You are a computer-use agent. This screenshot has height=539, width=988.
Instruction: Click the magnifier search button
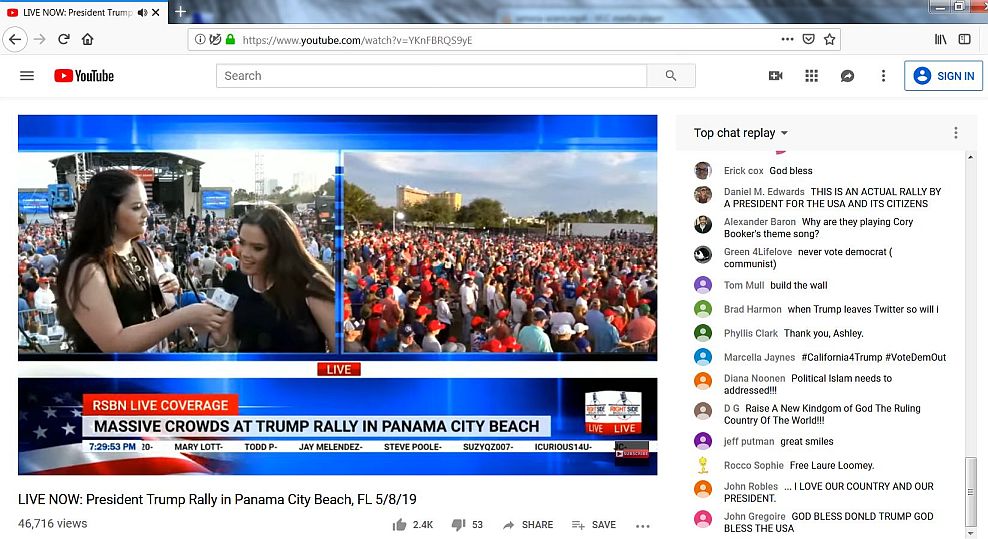click(x=671, y=76)
